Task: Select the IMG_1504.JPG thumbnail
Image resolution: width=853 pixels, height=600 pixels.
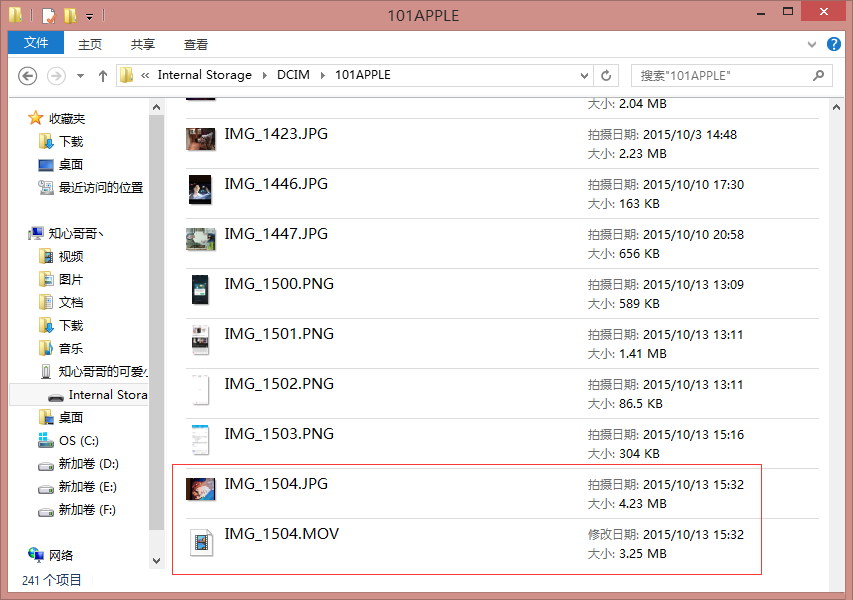Action: click(201, 489)
